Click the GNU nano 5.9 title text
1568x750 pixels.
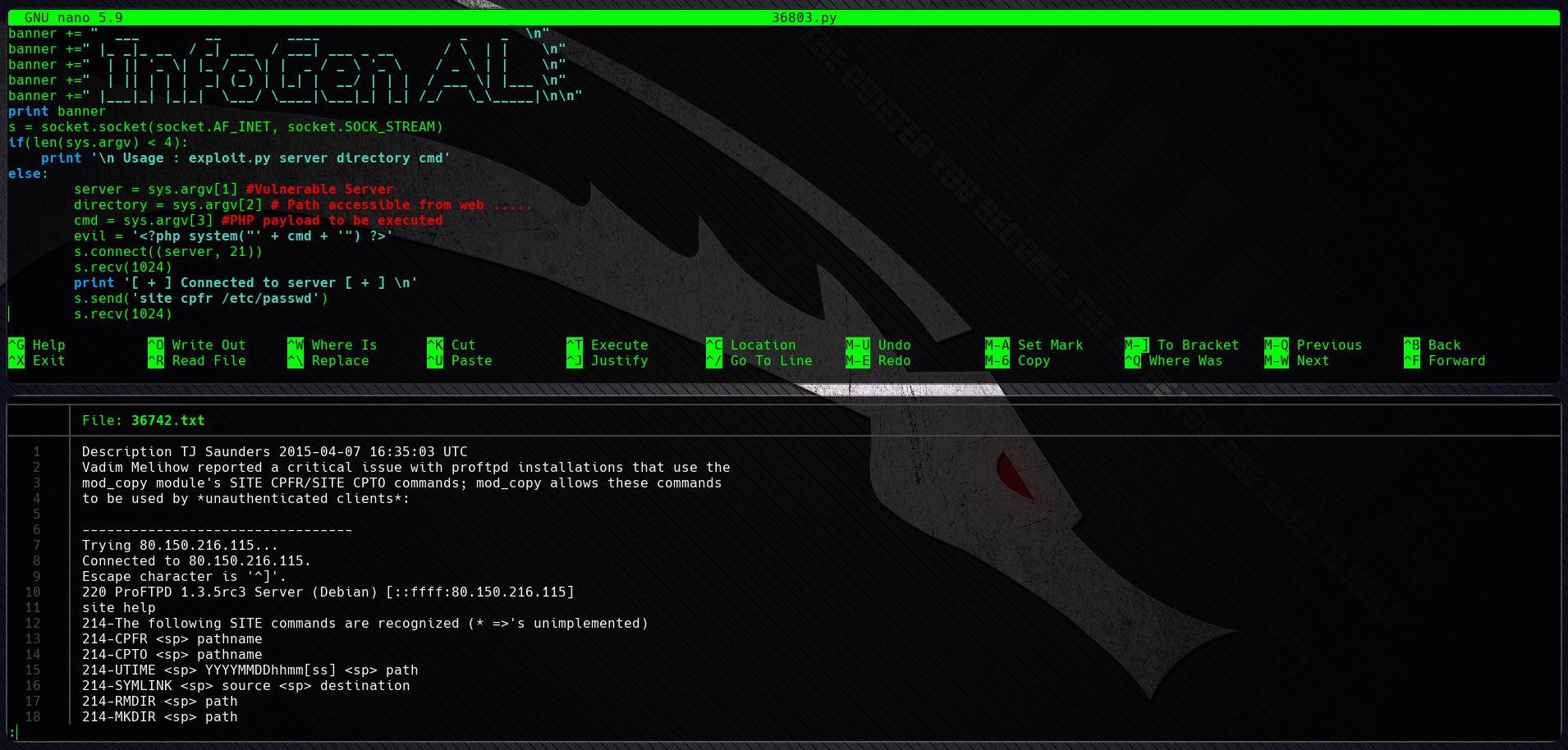click(x=74, y=17)
